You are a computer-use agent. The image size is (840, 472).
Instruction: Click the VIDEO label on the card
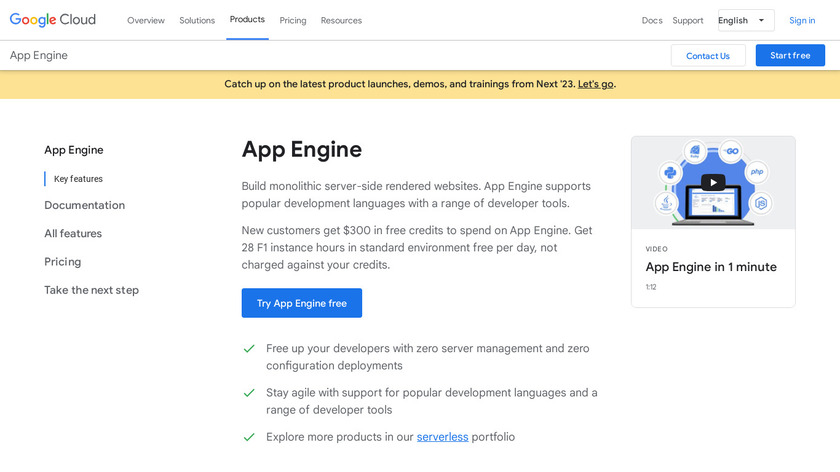pos(656,249)
